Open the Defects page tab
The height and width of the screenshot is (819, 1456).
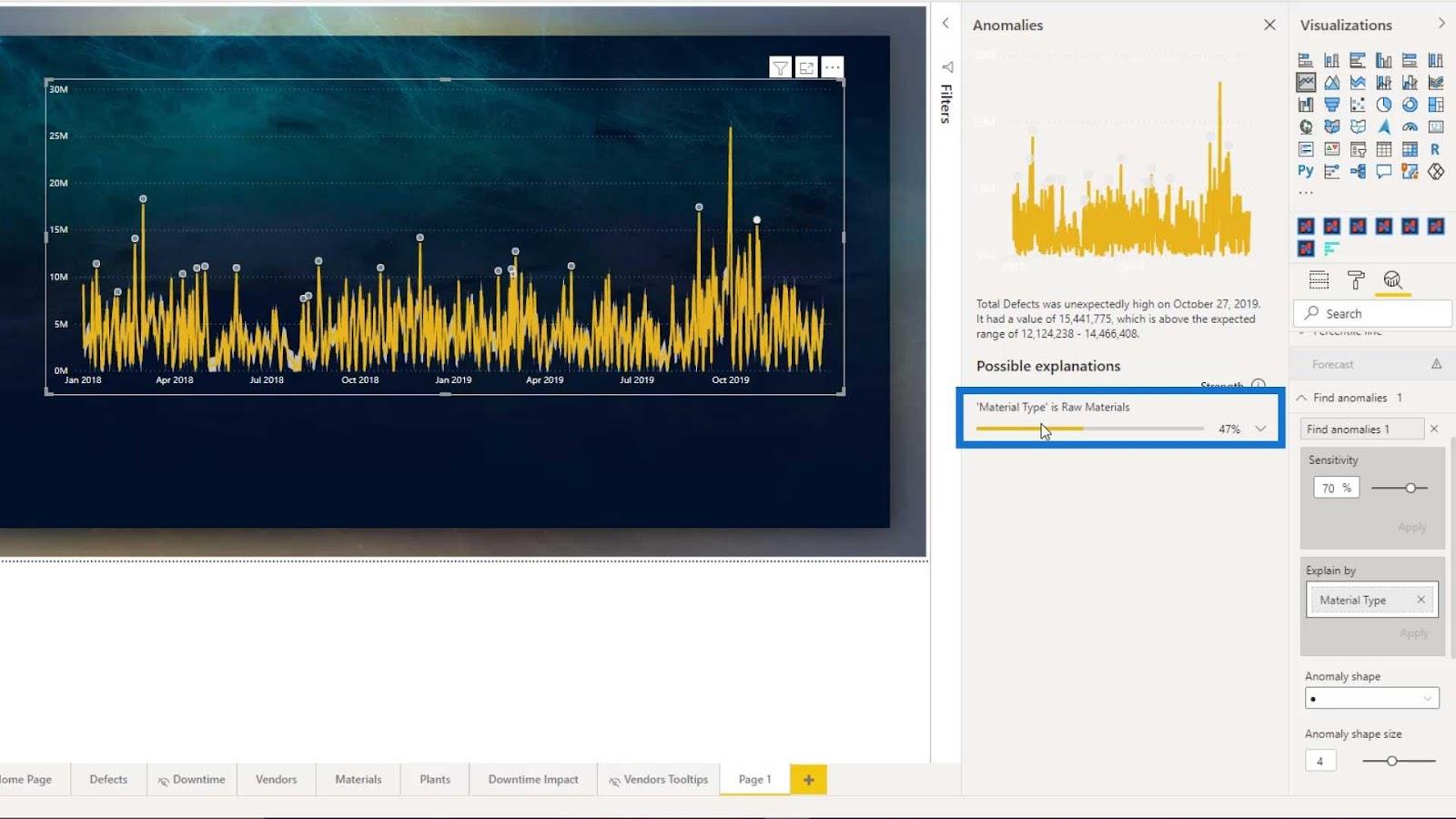[x=108, y=779]
